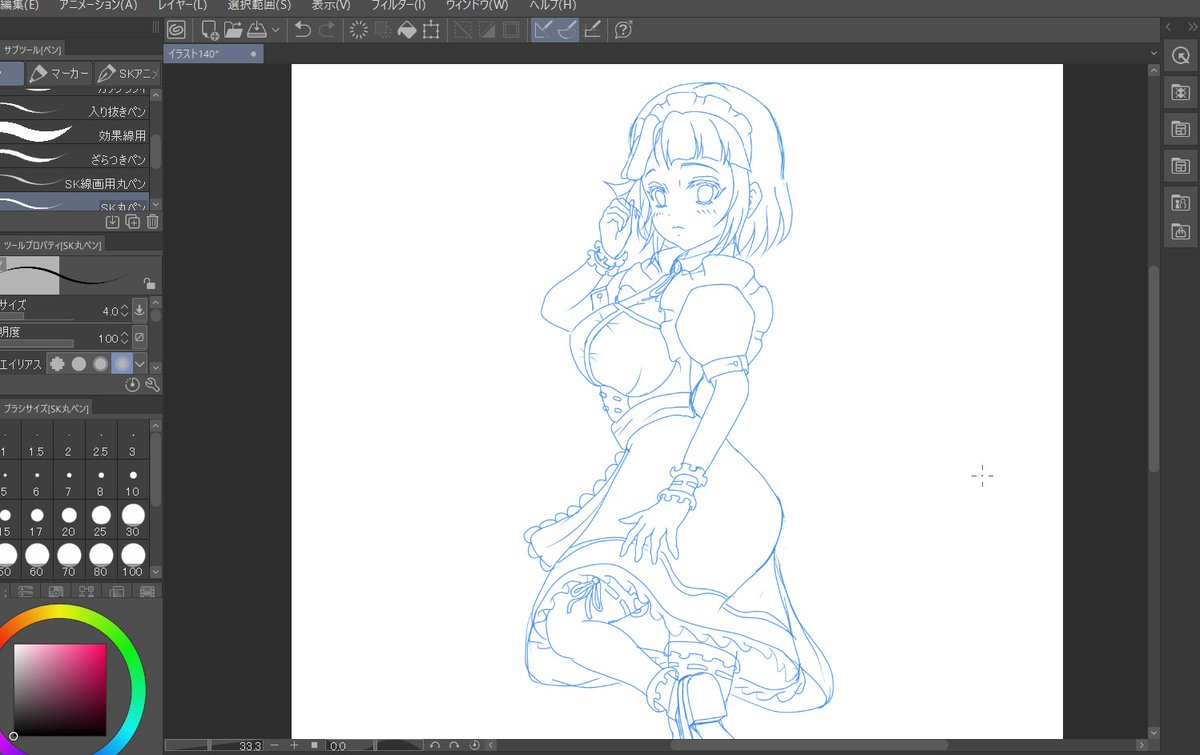Click the Save icon in command bar

pyautogui.click(x=257, y=30)
